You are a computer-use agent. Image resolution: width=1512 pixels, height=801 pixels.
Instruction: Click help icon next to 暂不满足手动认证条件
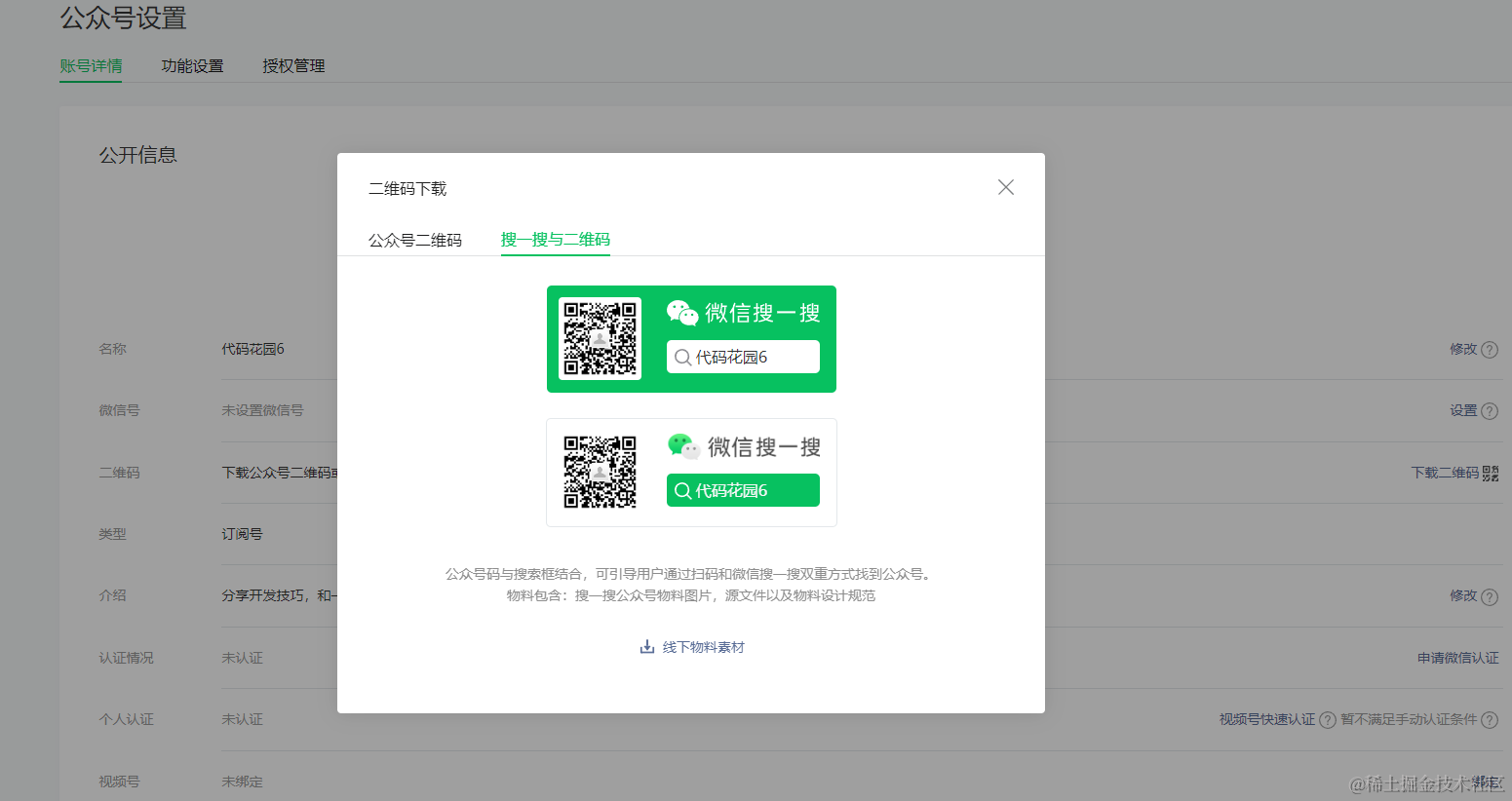click(x=1490, y=720)
